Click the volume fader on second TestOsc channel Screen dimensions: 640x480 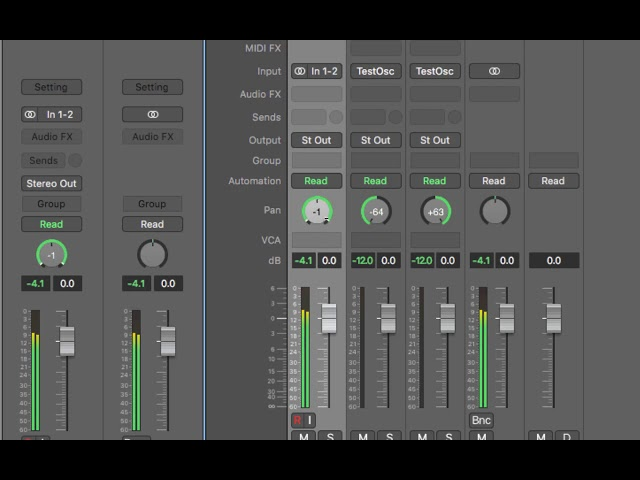[448, 318]
